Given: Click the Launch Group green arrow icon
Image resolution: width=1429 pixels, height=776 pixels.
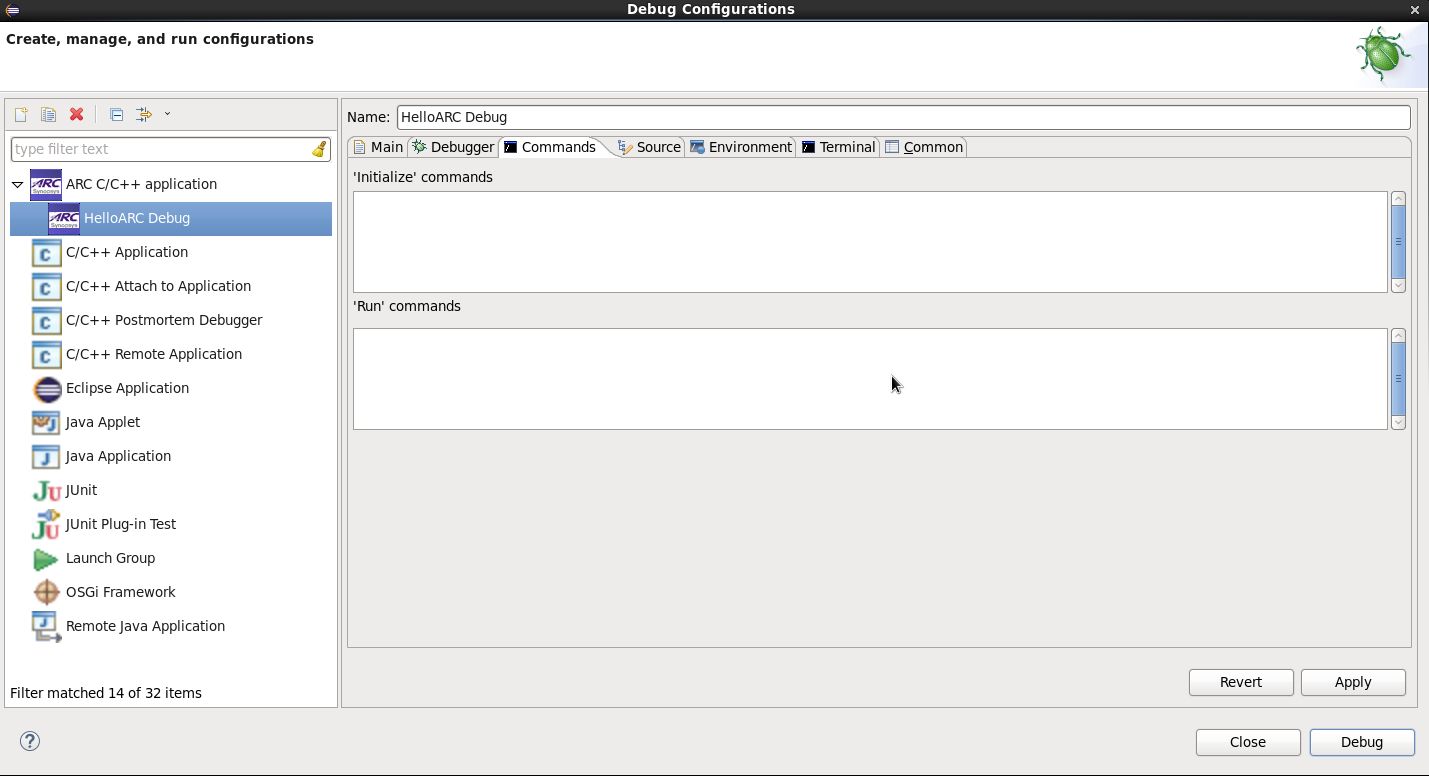Looking at the screenshot, I should (45, 559).
